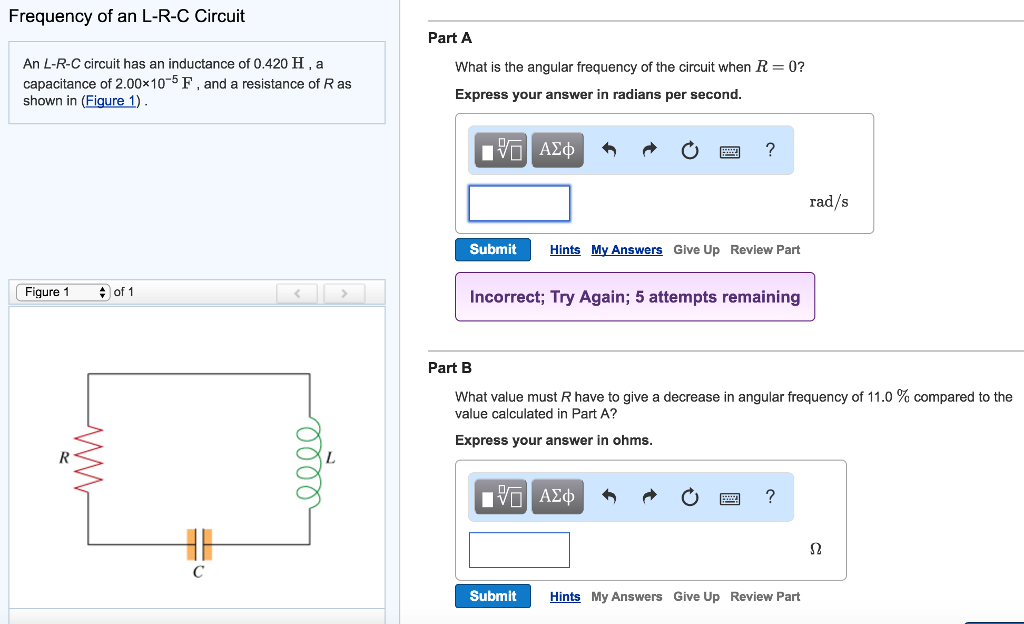Image resolution: width=1024 pixels, height=624 pixels.
Task: Open Hints link for Part A
Action: [565, 250]
